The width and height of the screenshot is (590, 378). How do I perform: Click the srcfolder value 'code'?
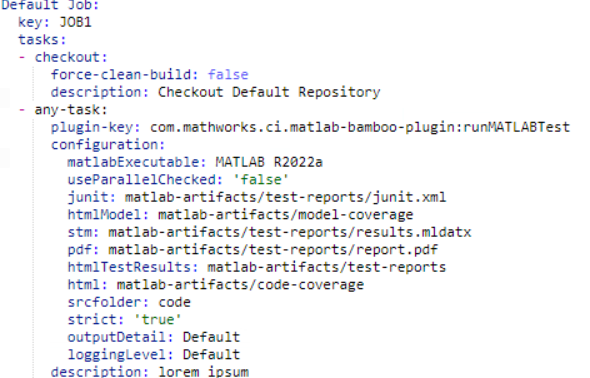[x=174, y=302]
